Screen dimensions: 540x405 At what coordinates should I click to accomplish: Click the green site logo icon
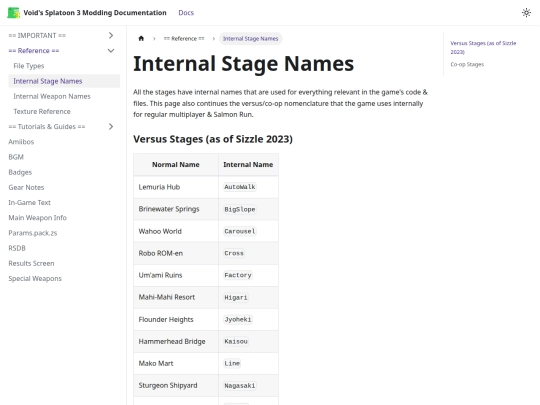click(13, 13)
